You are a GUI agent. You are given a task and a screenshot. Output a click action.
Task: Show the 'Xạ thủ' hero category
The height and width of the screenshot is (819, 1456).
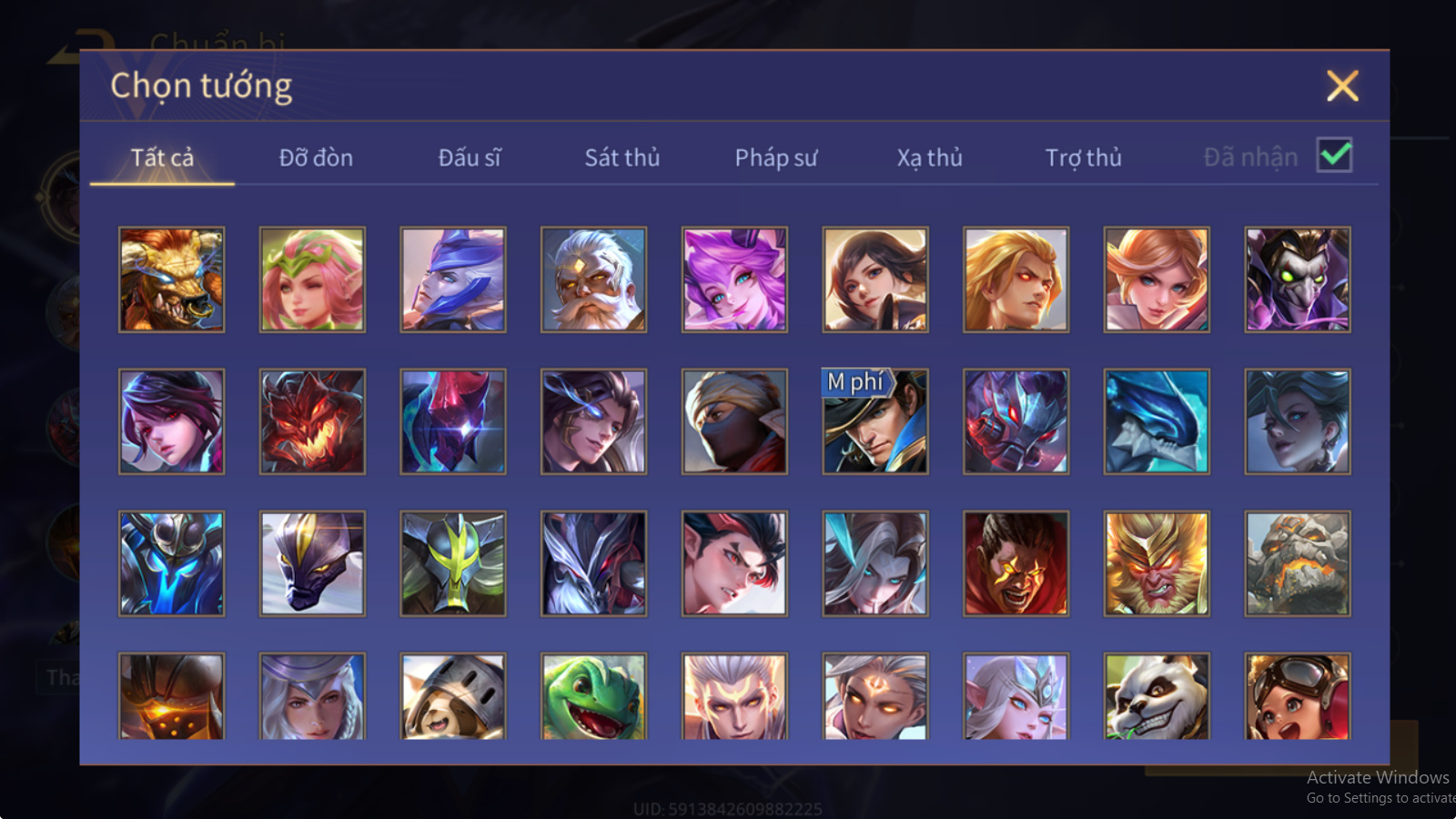coord(929,157)
